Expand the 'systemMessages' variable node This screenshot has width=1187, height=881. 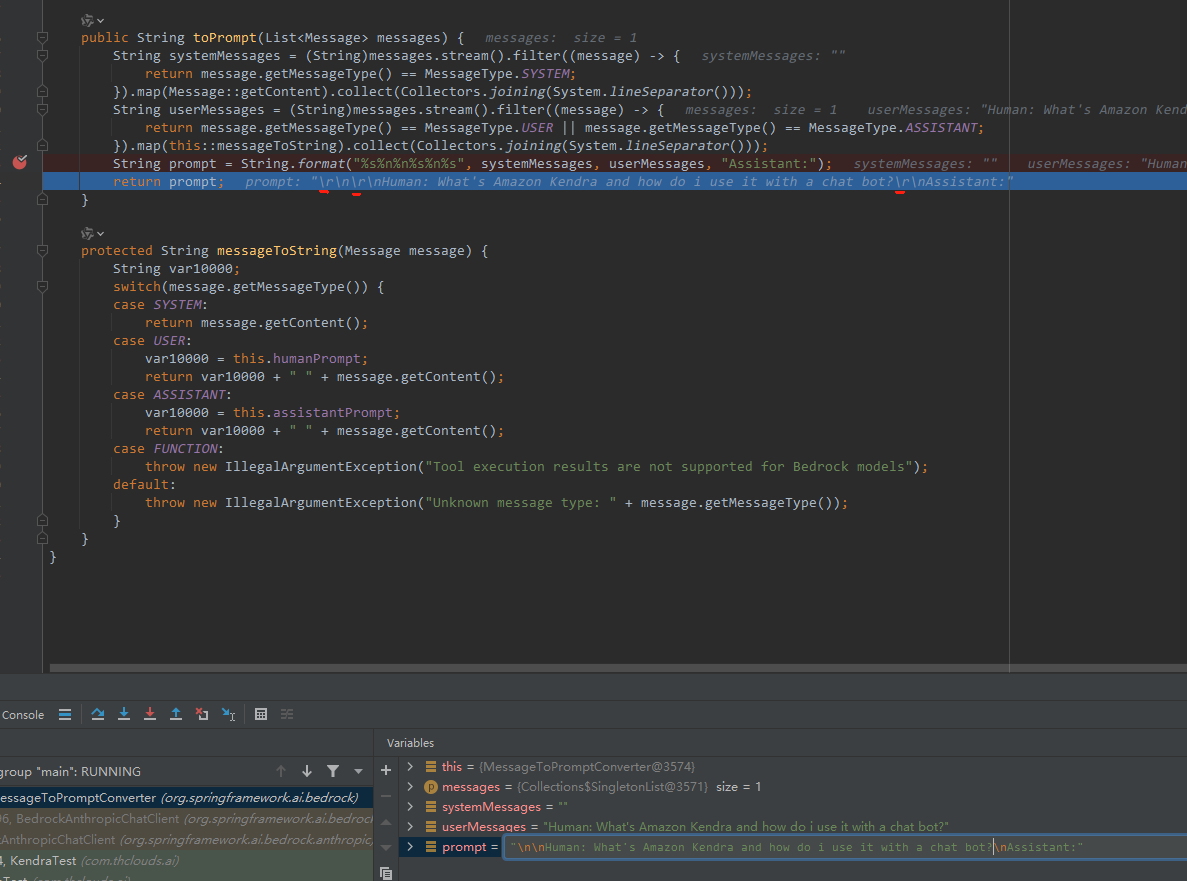coord(410,807)
